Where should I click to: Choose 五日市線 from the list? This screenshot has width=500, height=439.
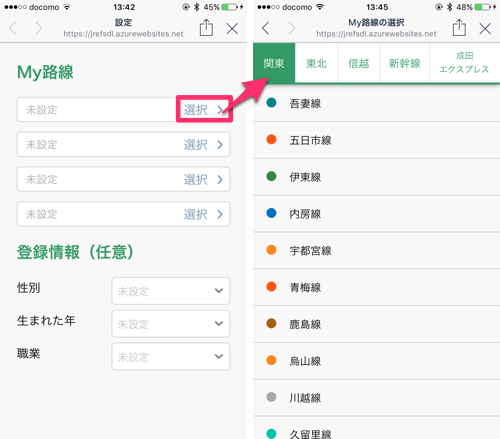point(376,140)
